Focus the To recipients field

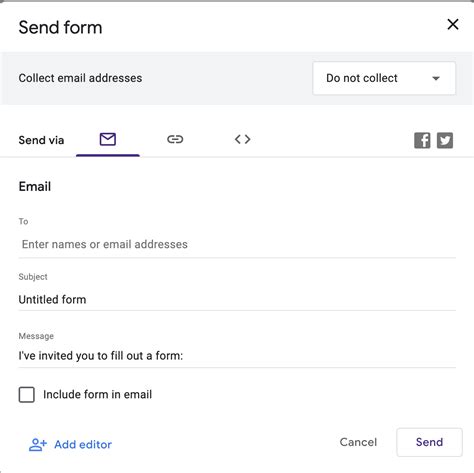(237, 244)
